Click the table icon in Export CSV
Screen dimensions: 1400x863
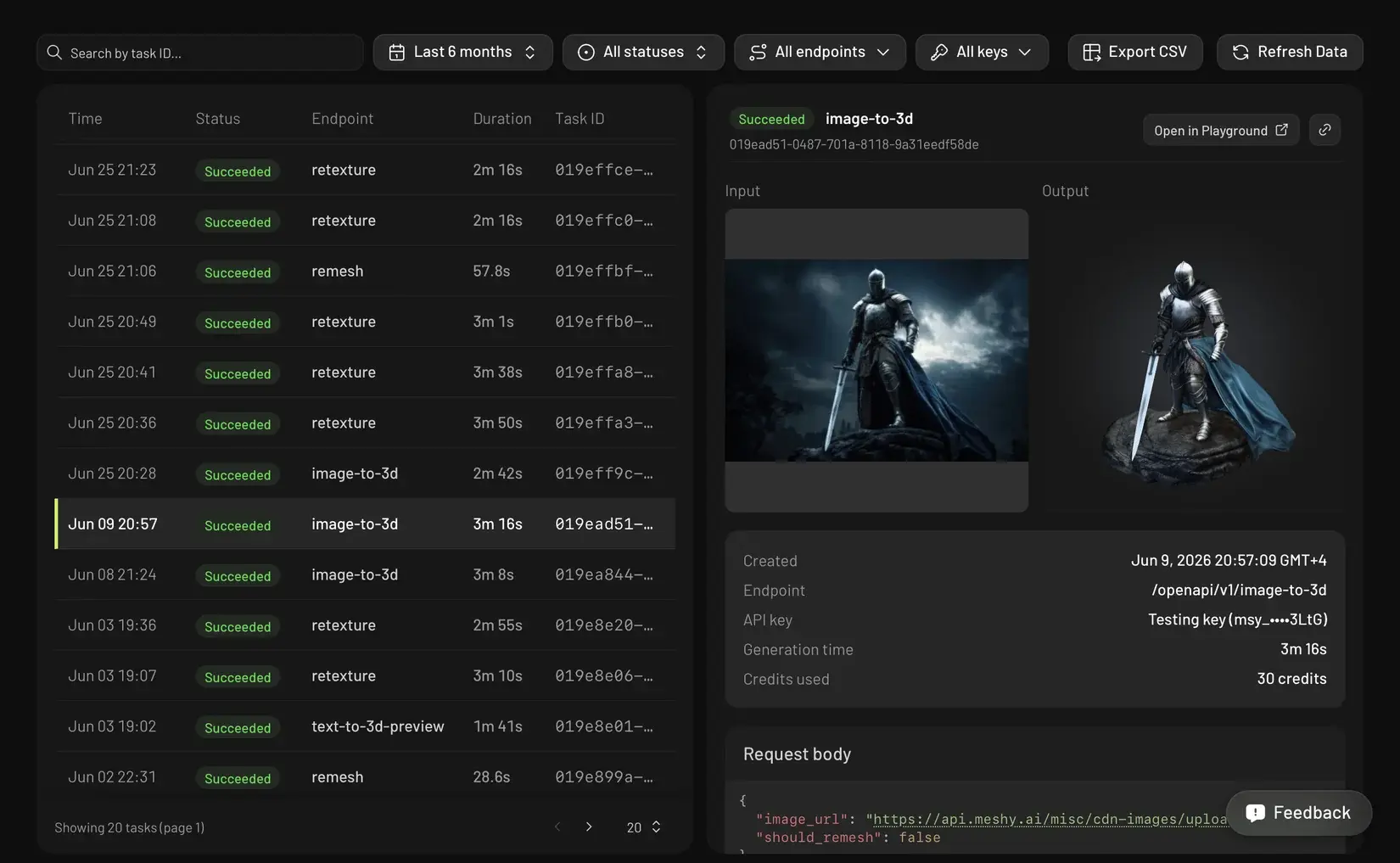1091,53
